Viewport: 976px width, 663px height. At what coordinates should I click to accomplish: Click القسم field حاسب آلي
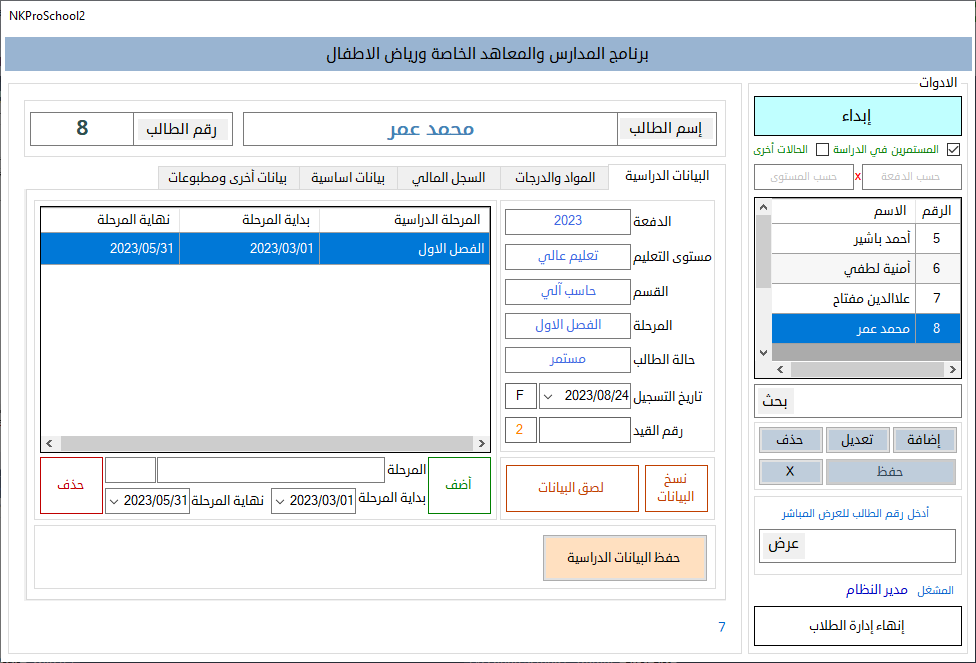(x=568, y=291)
